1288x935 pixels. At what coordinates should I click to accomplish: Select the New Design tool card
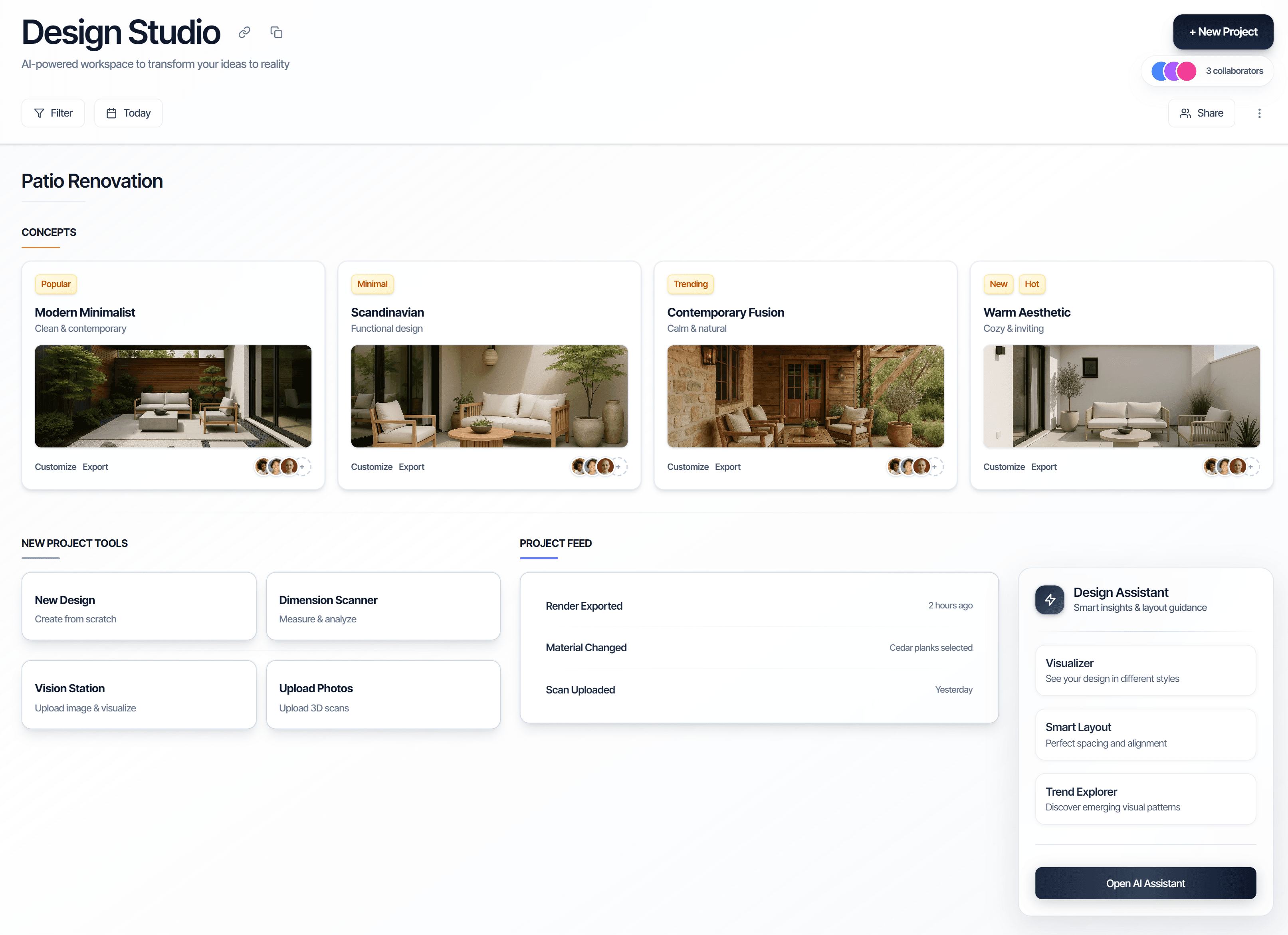(139, 606)
